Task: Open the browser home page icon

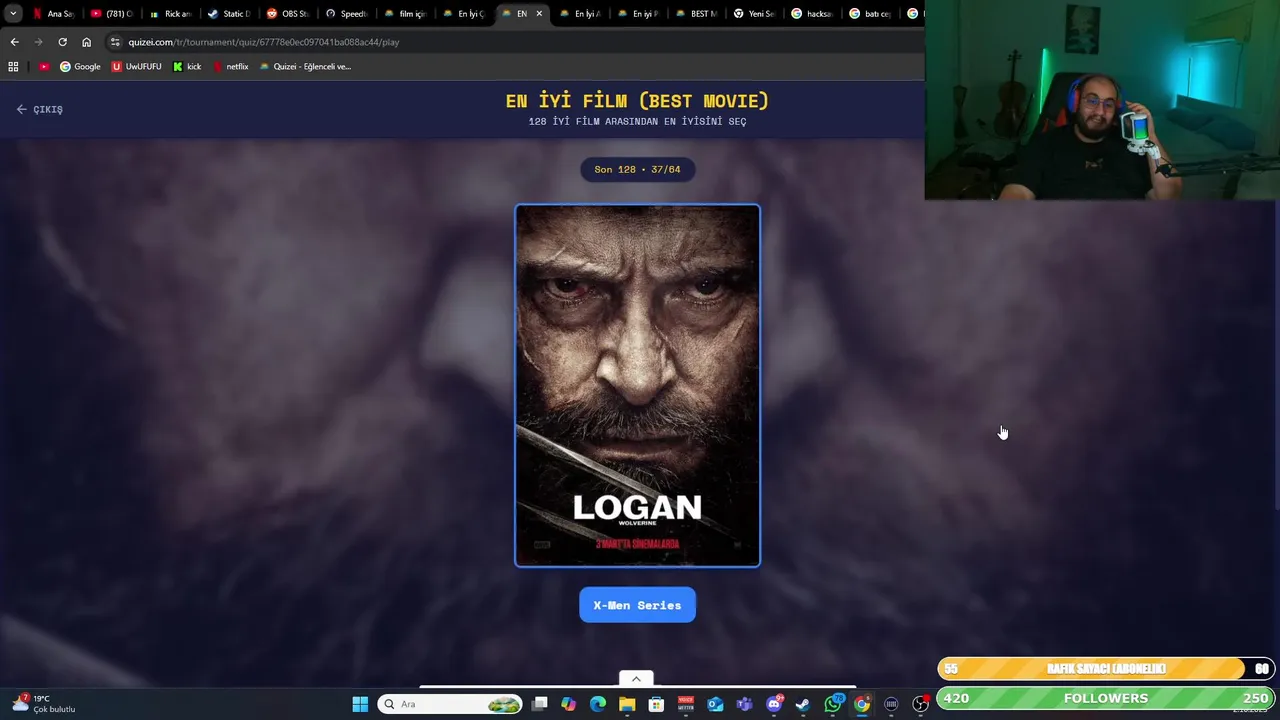Action: point(86,42)
